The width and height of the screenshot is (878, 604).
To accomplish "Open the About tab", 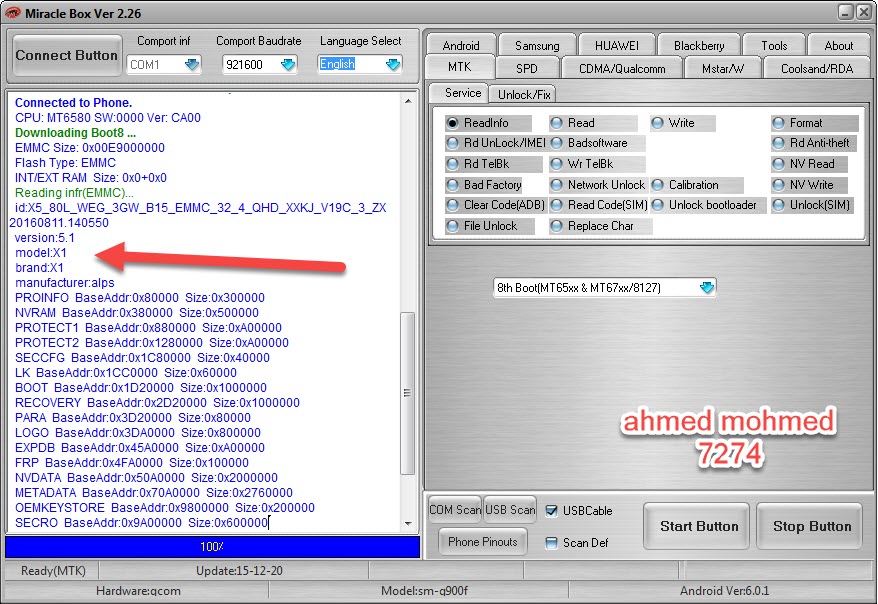I will (x=838, y=45).
